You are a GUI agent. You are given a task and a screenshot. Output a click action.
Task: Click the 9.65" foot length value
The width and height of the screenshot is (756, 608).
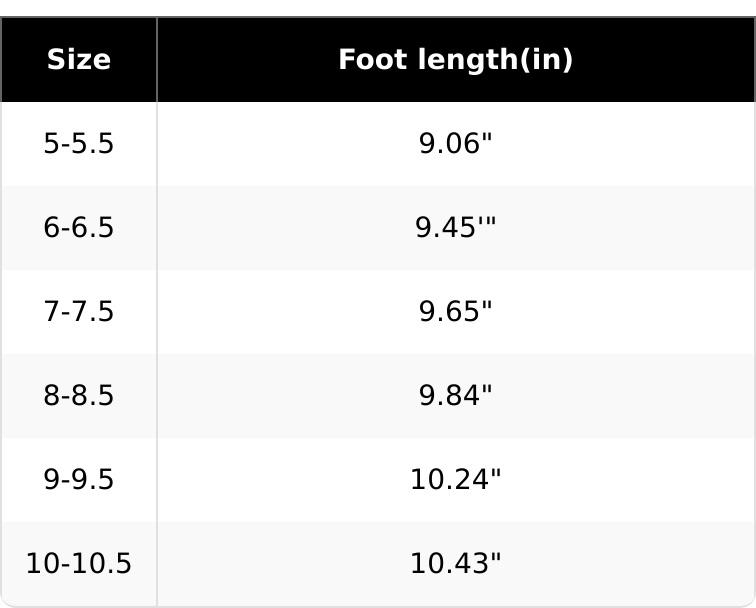[455, 312]
